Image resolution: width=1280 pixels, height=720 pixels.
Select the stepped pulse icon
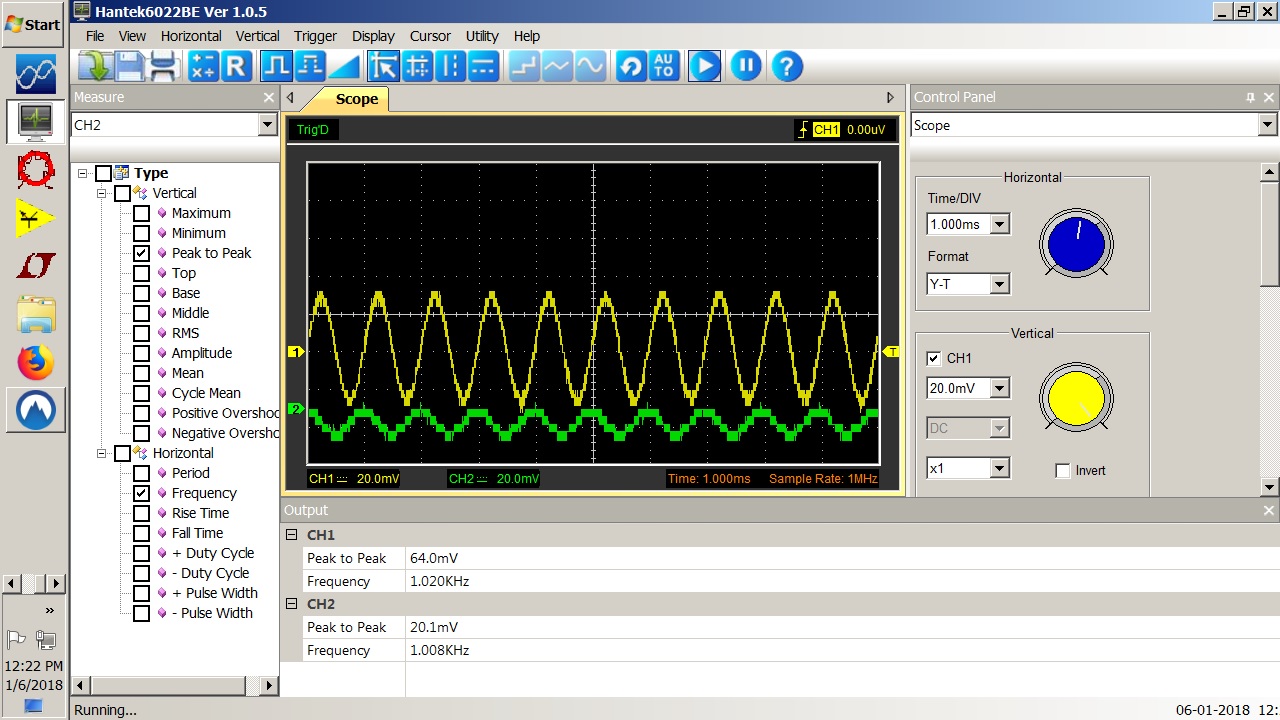pyautogui.click(x=310, y=66)
